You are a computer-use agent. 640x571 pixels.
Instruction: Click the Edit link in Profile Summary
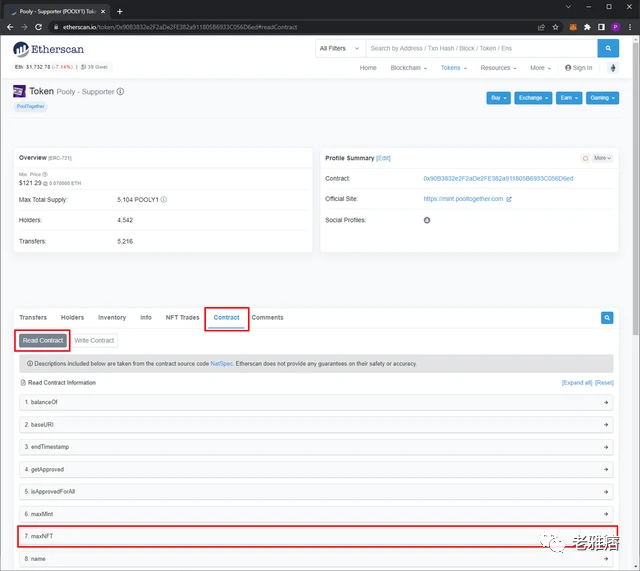[383, 158]
